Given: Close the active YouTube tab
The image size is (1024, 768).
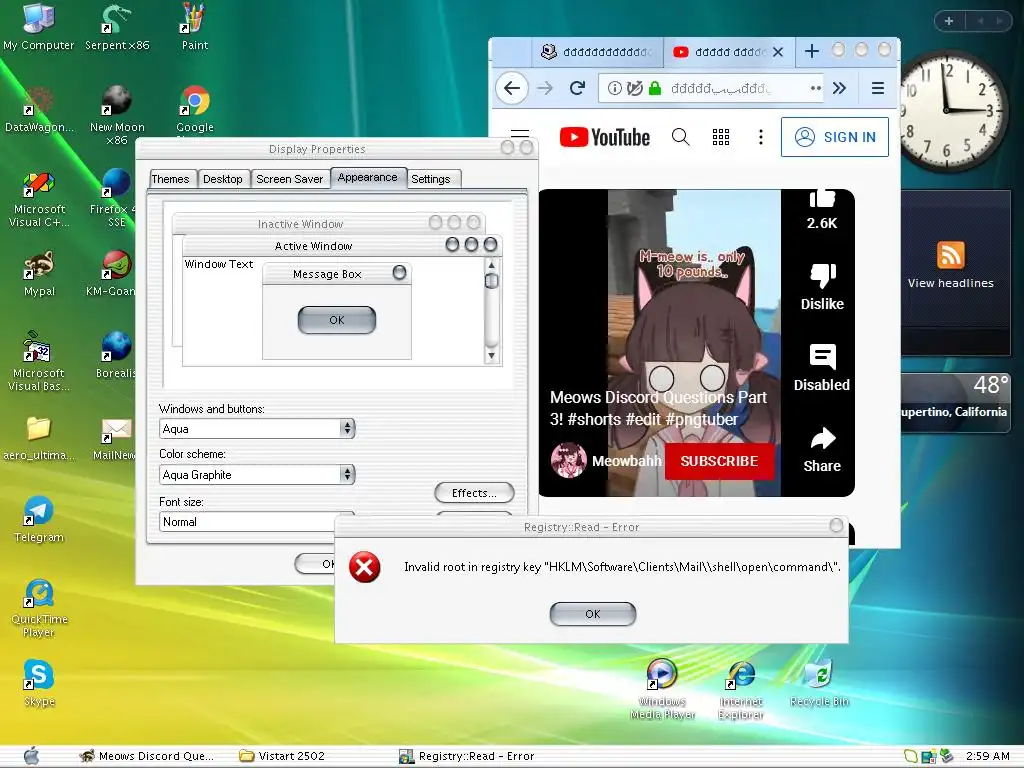Looking at the screenshot, I should pyautogui.click(x=778, y=52).
